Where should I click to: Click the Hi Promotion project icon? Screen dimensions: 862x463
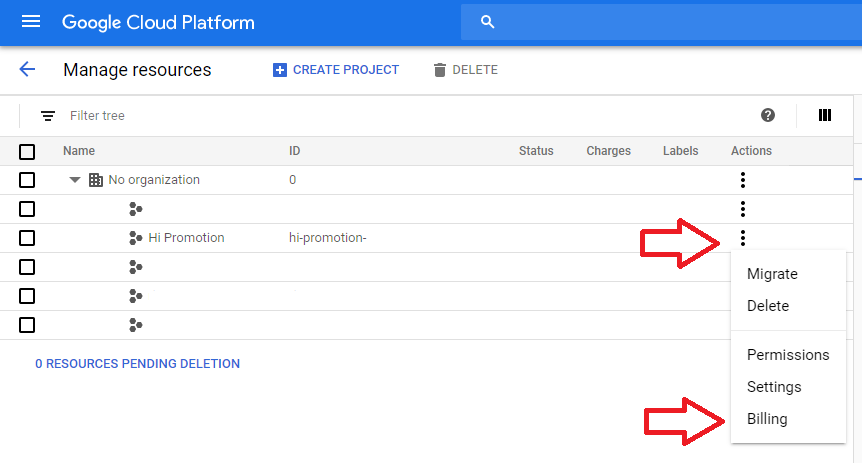[135, 238]
